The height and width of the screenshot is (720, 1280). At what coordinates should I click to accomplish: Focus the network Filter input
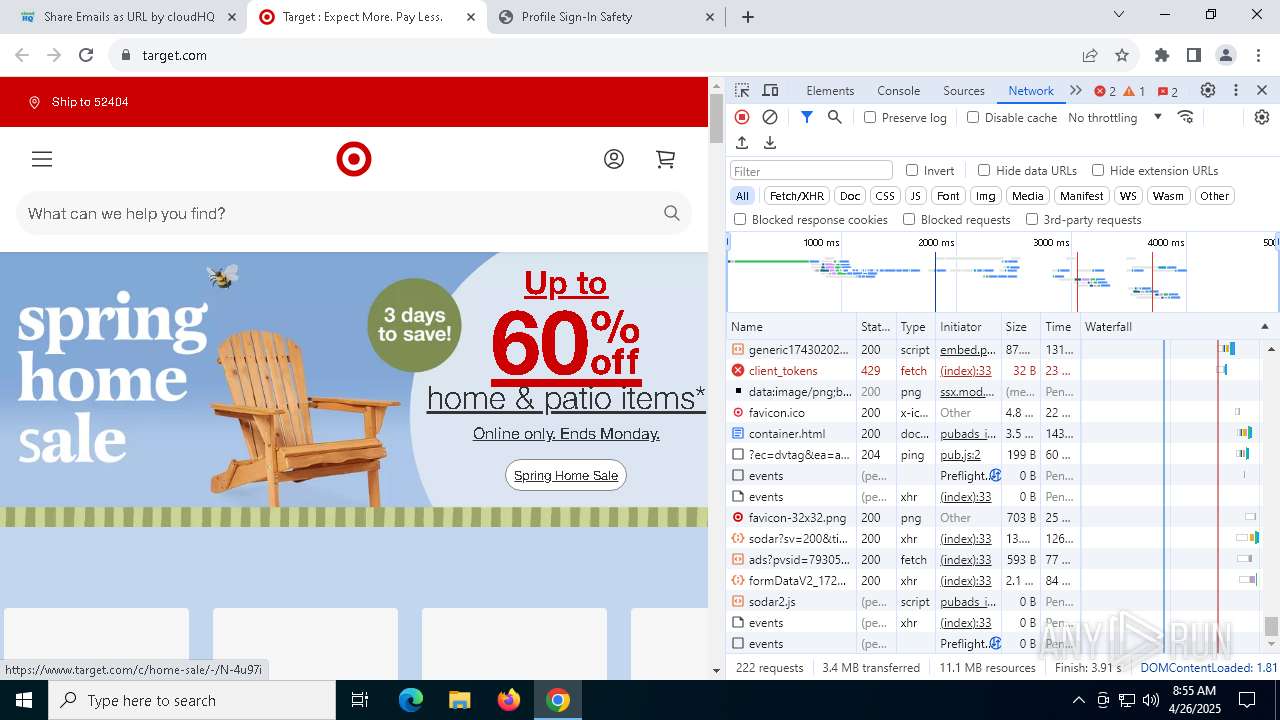[811, 171]
